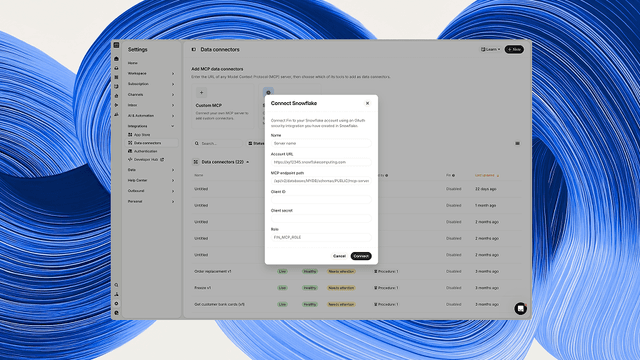Expand the Inbox settings section
Viewport: 640px width, 360px height.
point(151,105)
